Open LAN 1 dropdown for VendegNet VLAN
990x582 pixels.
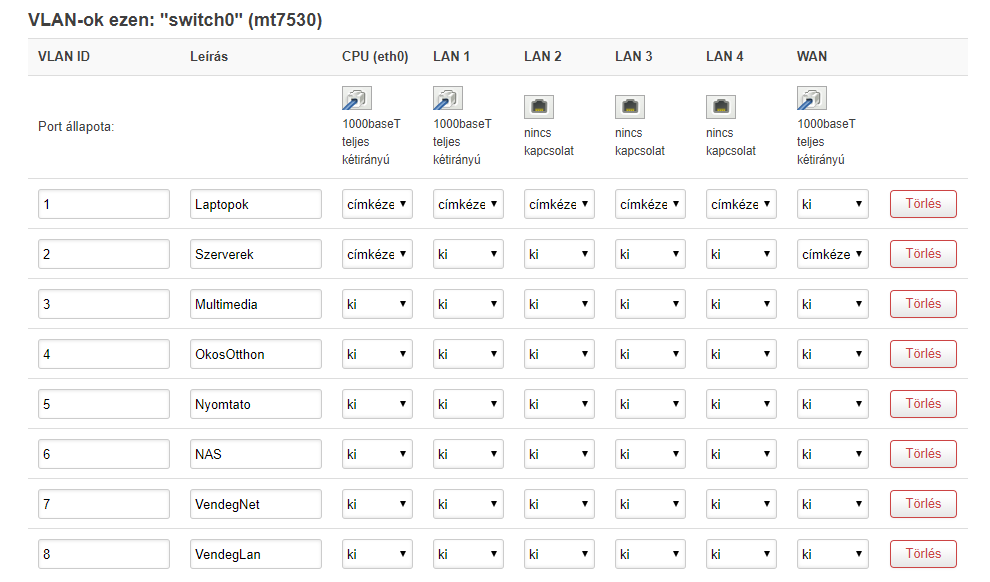(468, 504)
